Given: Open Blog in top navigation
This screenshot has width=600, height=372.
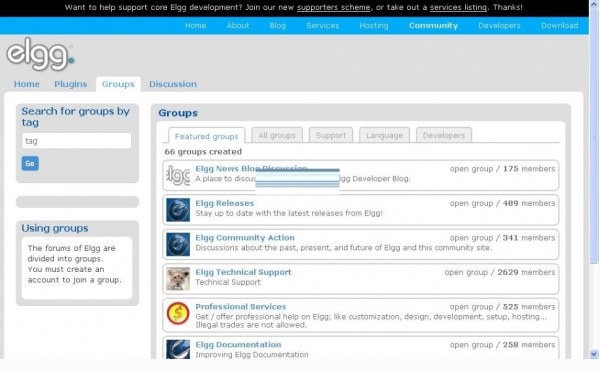Looking at the screenshot, I should (x=278, y=26).
